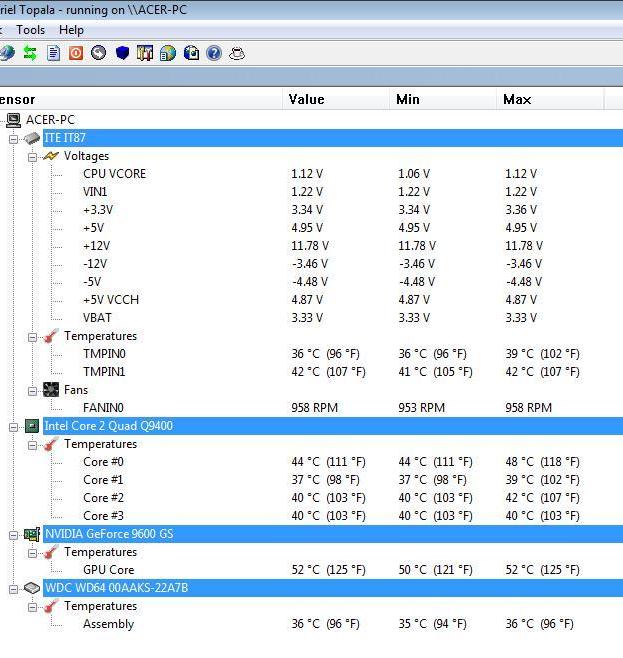Click thermometer icon under Intel Core Temperatures
623x658 pixels.
point(51,444)
